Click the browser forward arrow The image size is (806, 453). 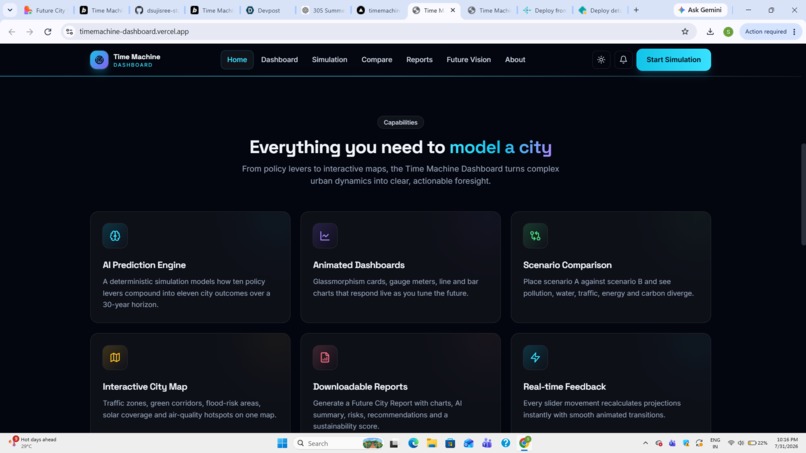click(30, 32)
